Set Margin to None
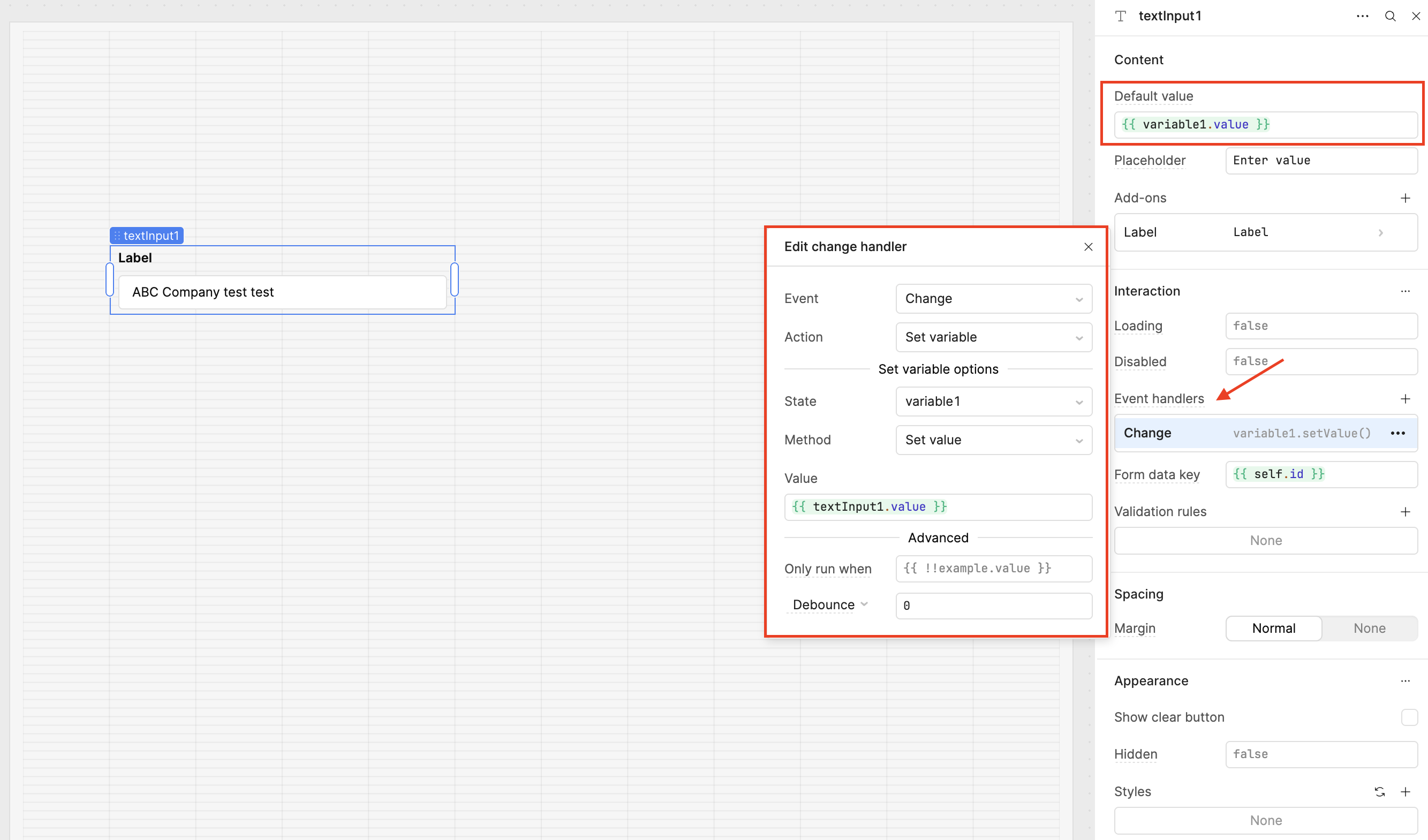This screenshot has width=1428, height=840. coord(1369,628)
